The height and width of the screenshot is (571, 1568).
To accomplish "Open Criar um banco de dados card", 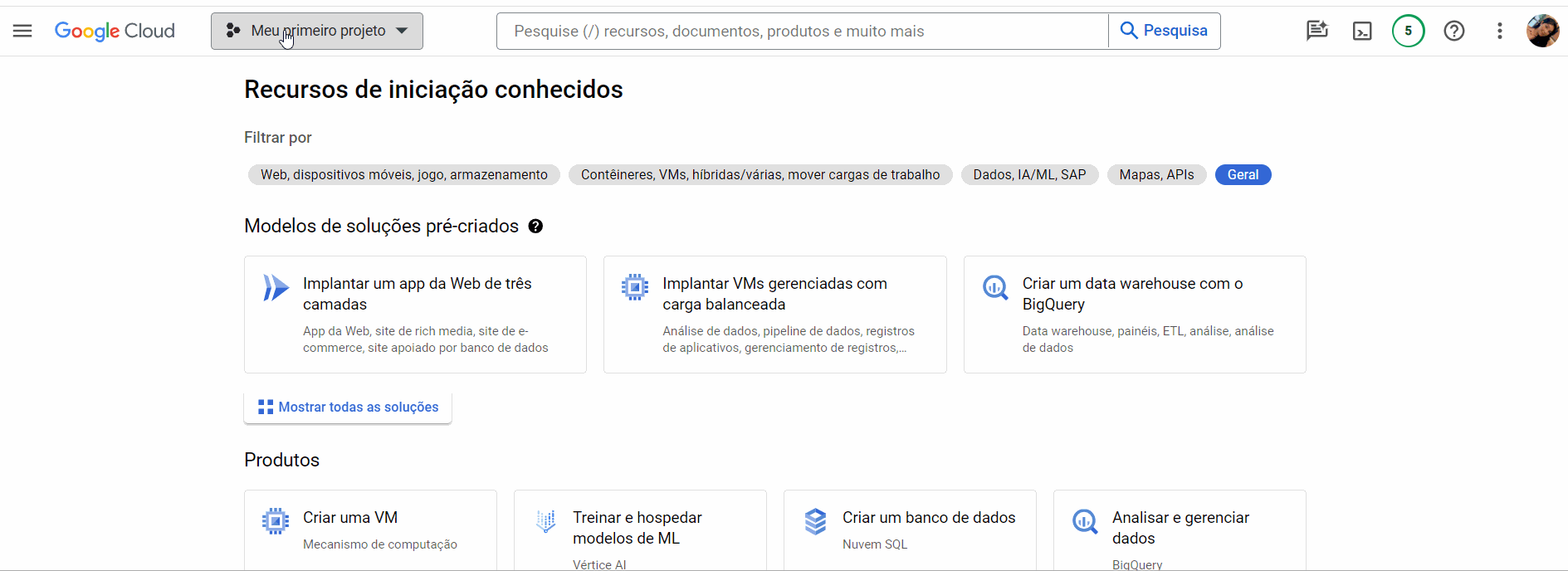I will [x=910, y=530].
